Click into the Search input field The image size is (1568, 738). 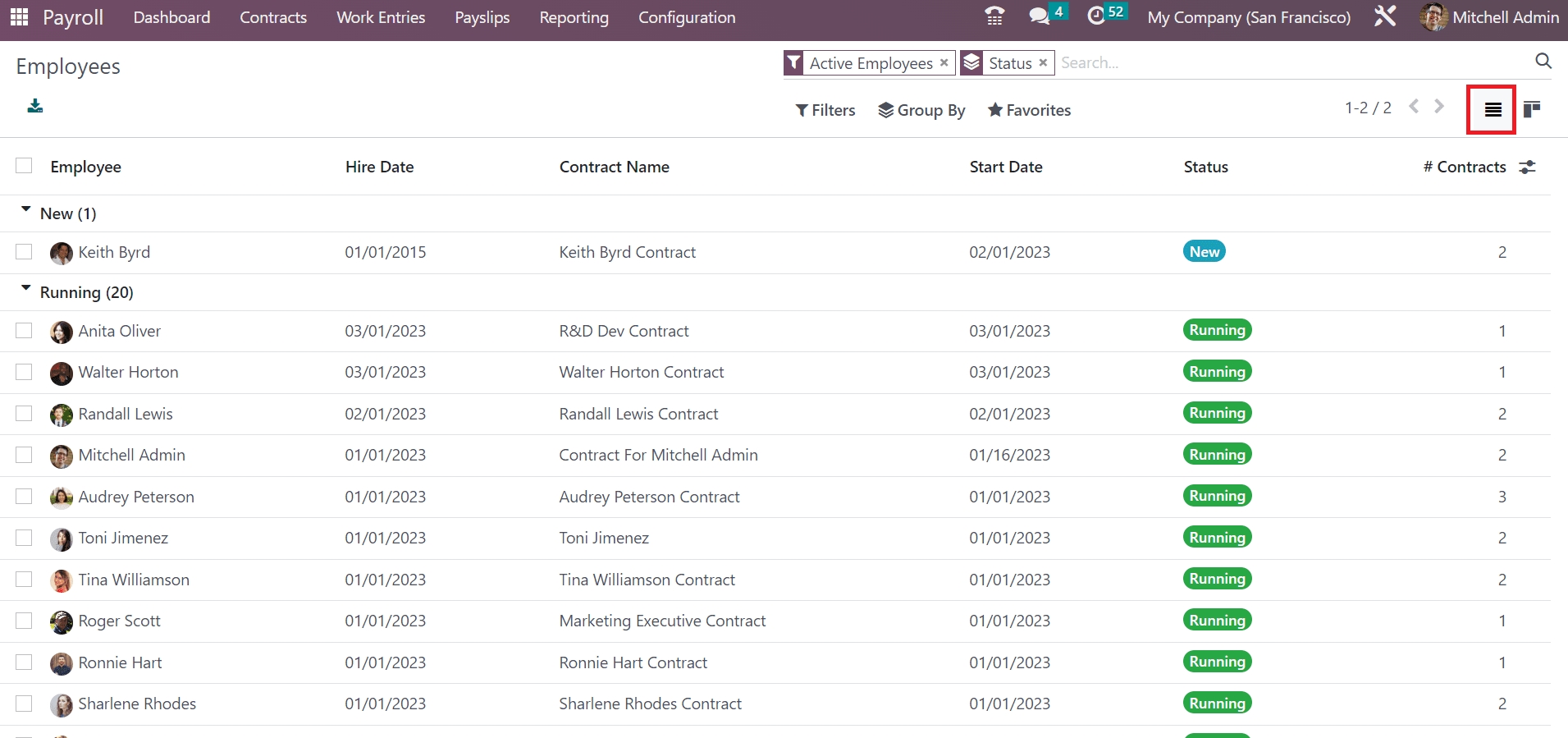[x=1288, y=63]
